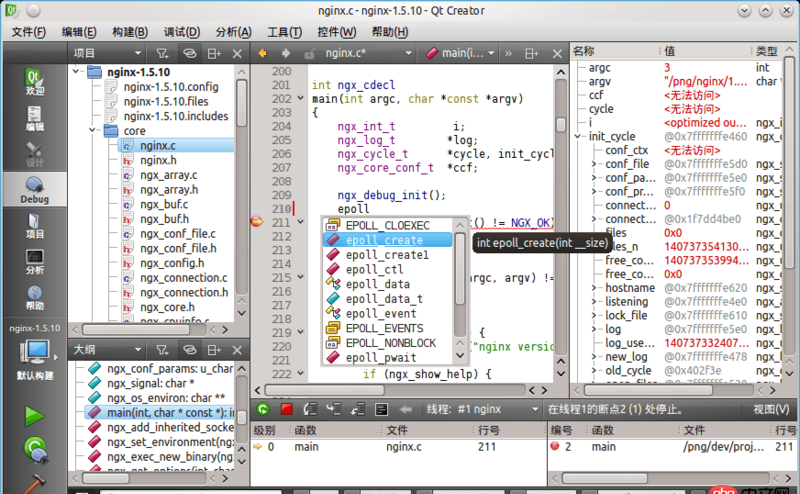The width and height of the screenshot is (800, 494).
Task: Click the 视图(V) views button in the debugger bar
Action: [771, 409]
